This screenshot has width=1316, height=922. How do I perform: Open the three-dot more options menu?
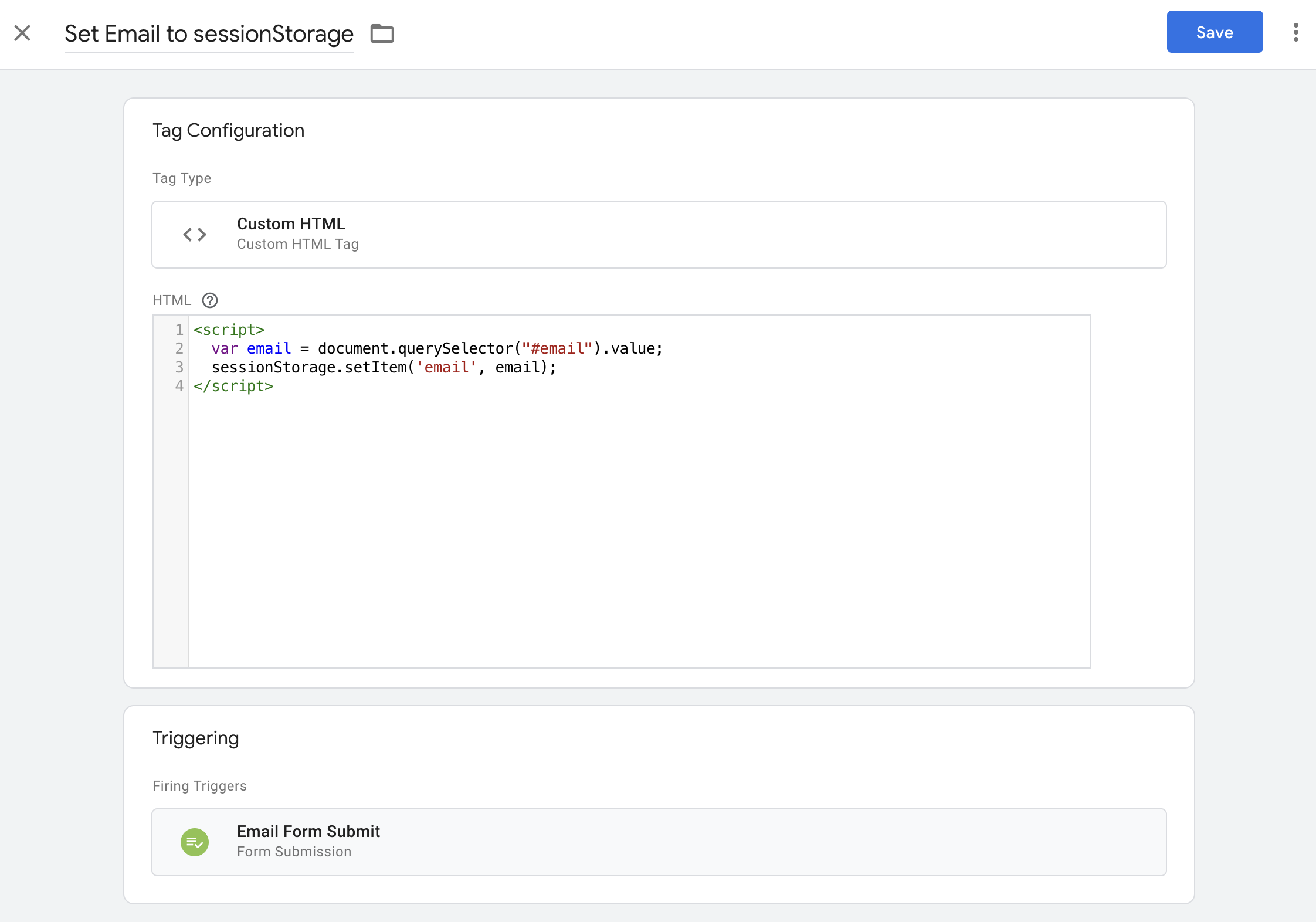pos(1295,32)
